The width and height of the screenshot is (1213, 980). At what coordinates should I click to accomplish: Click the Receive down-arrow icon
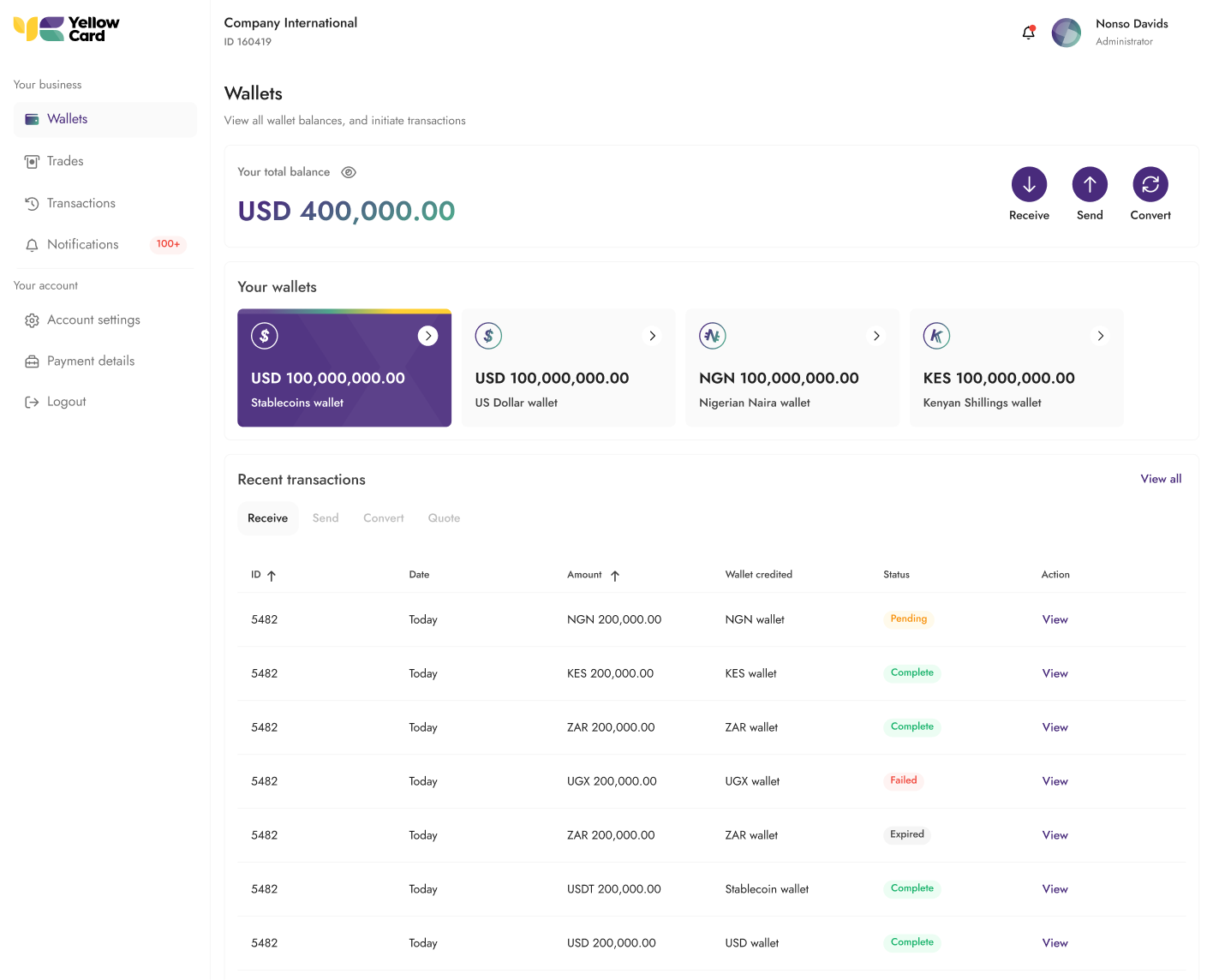[1029, 184]
